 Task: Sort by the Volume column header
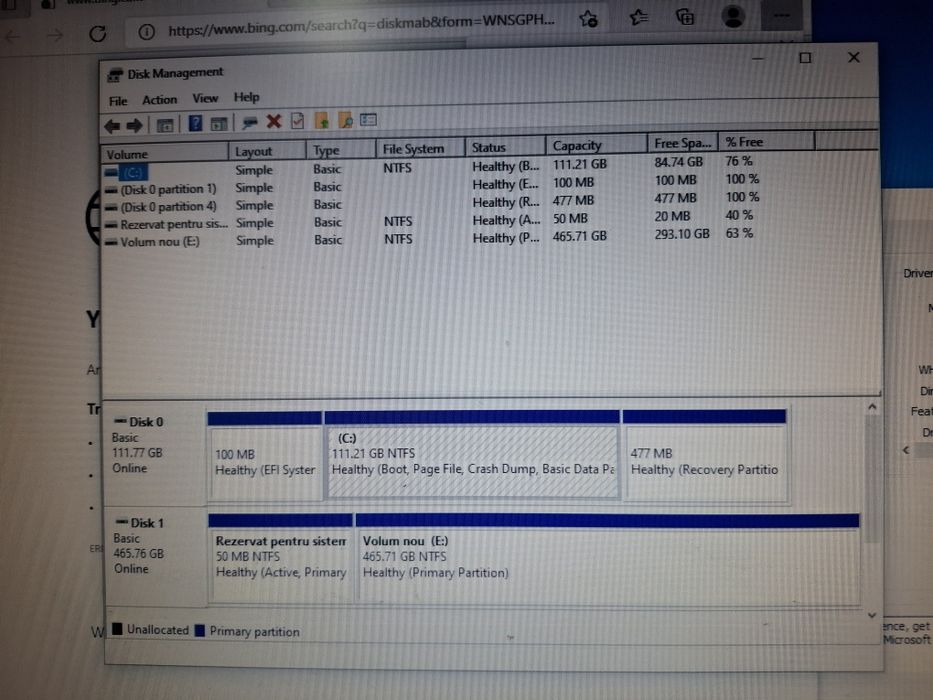point(165,154)
